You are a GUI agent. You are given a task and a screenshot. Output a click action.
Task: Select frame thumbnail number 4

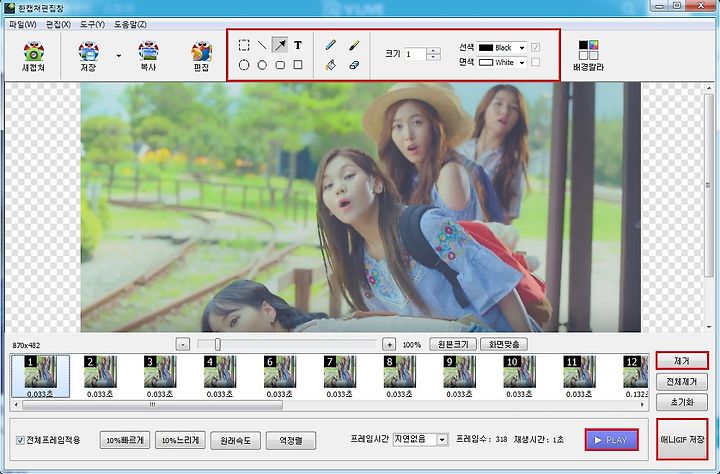click(x=220, y=376)
